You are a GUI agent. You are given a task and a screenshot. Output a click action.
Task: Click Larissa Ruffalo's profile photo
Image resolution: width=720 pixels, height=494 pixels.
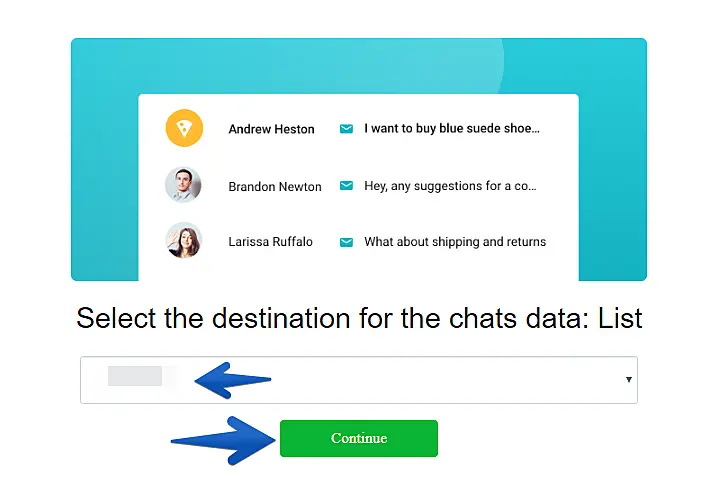click(x=183, y=241)
